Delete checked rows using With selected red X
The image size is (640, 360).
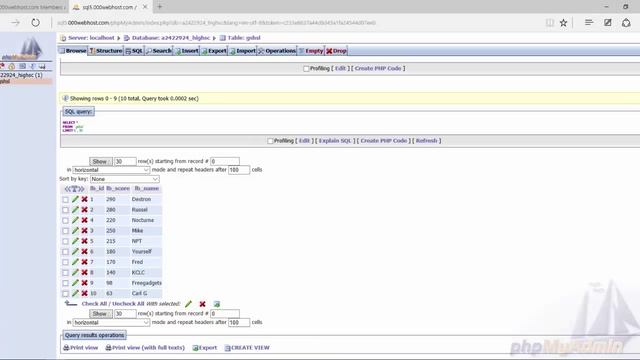point(202,304)
